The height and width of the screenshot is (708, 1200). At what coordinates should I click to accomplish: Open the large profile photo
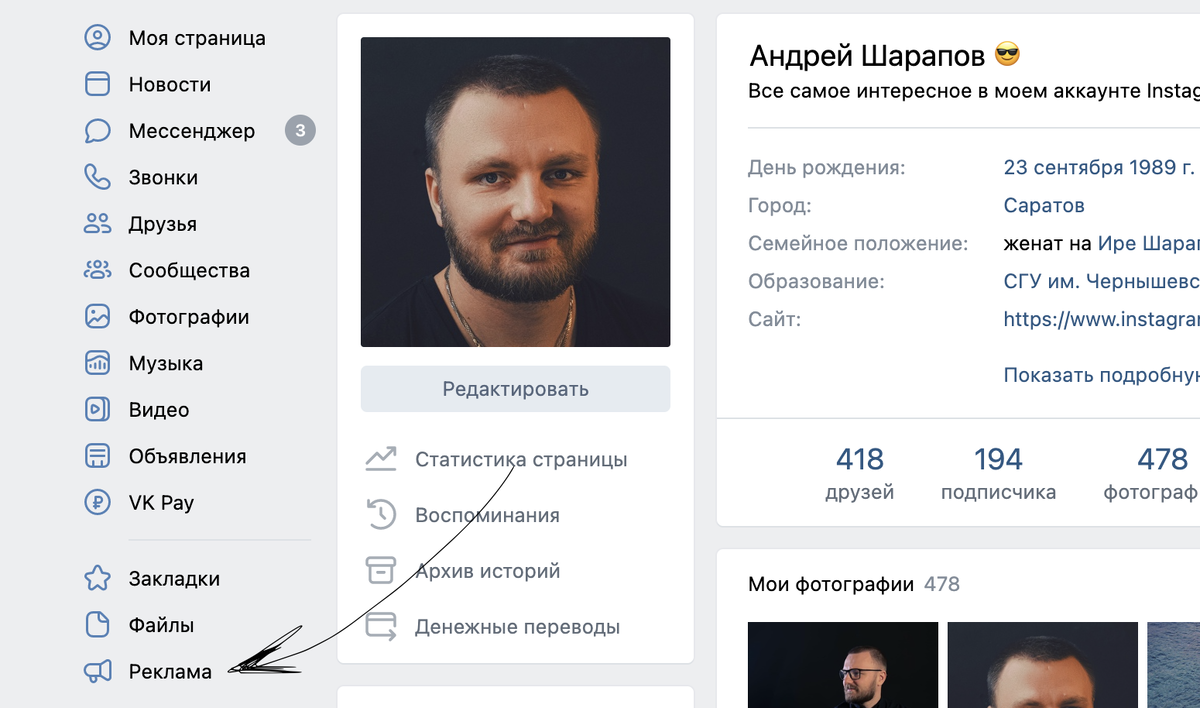click(x=515, y=192)
